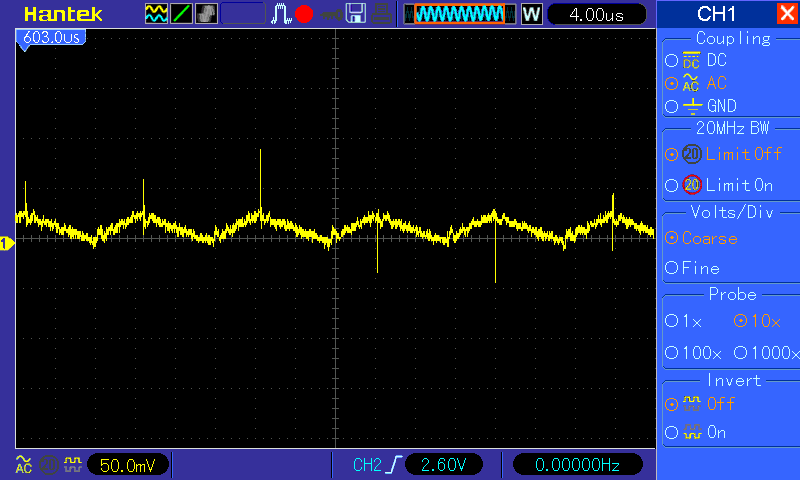800x480 pixels.
Task: Click the ground symbol icon
Action: (x=692, y=106)
